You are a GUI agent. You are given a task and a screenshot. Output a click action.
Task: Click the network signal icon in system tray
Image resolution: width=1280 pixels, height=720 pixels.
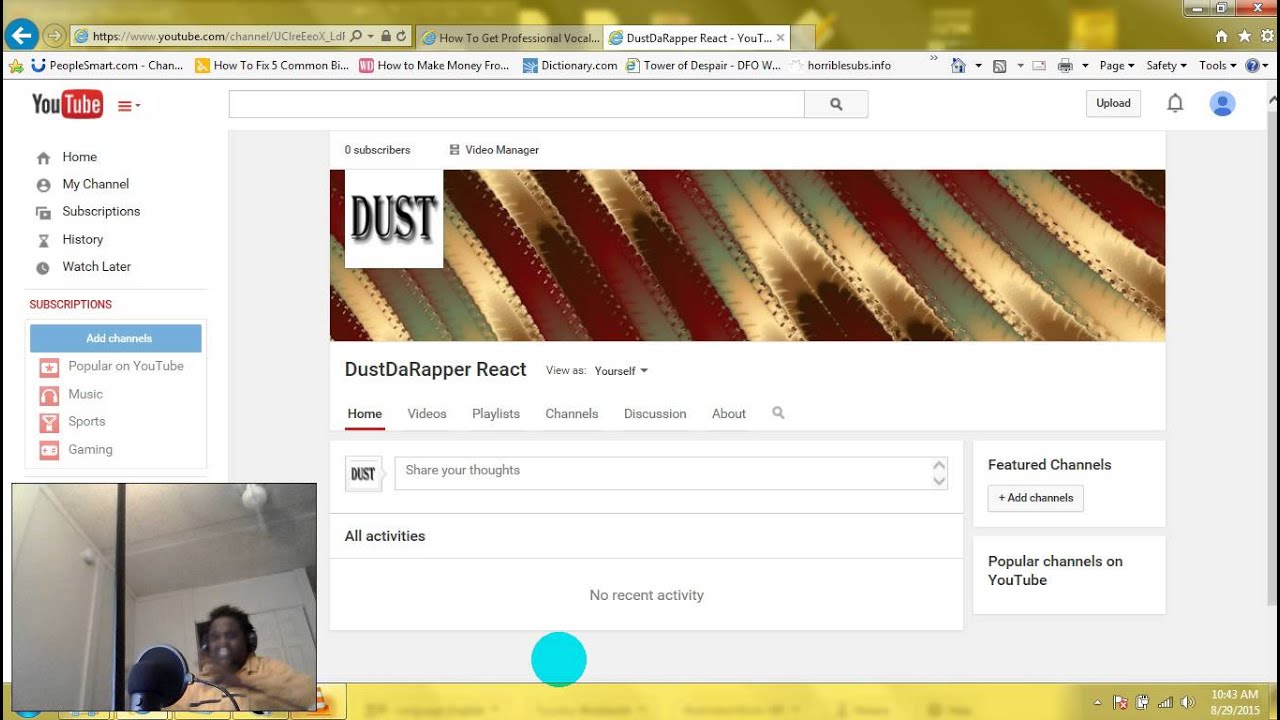click(1164, 702)
